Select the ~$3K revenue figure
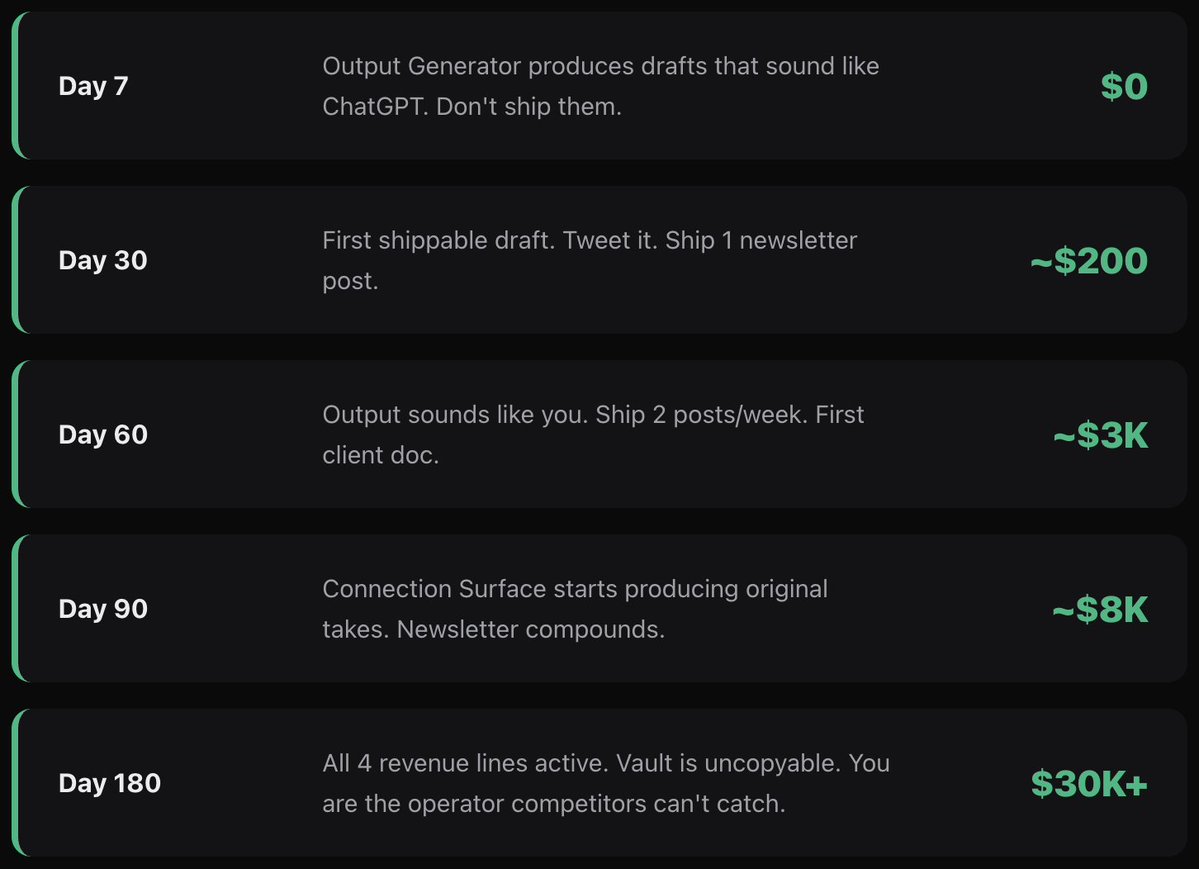 [1100, 435]
